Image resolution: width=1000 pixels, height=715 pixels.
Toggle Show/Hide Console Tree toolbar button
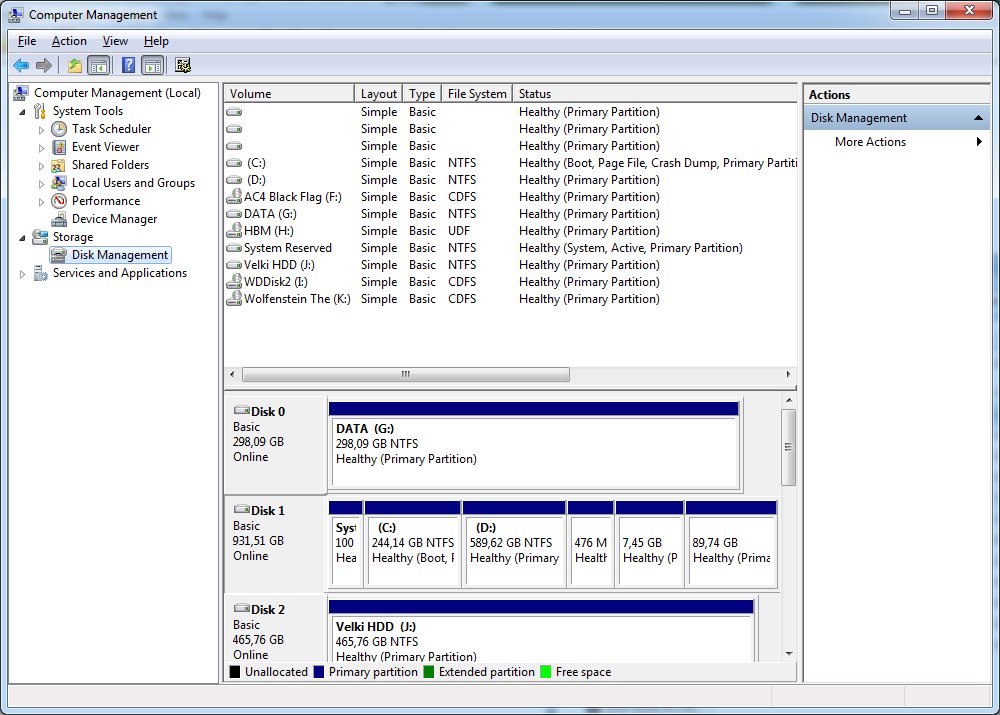coord(98,66)
